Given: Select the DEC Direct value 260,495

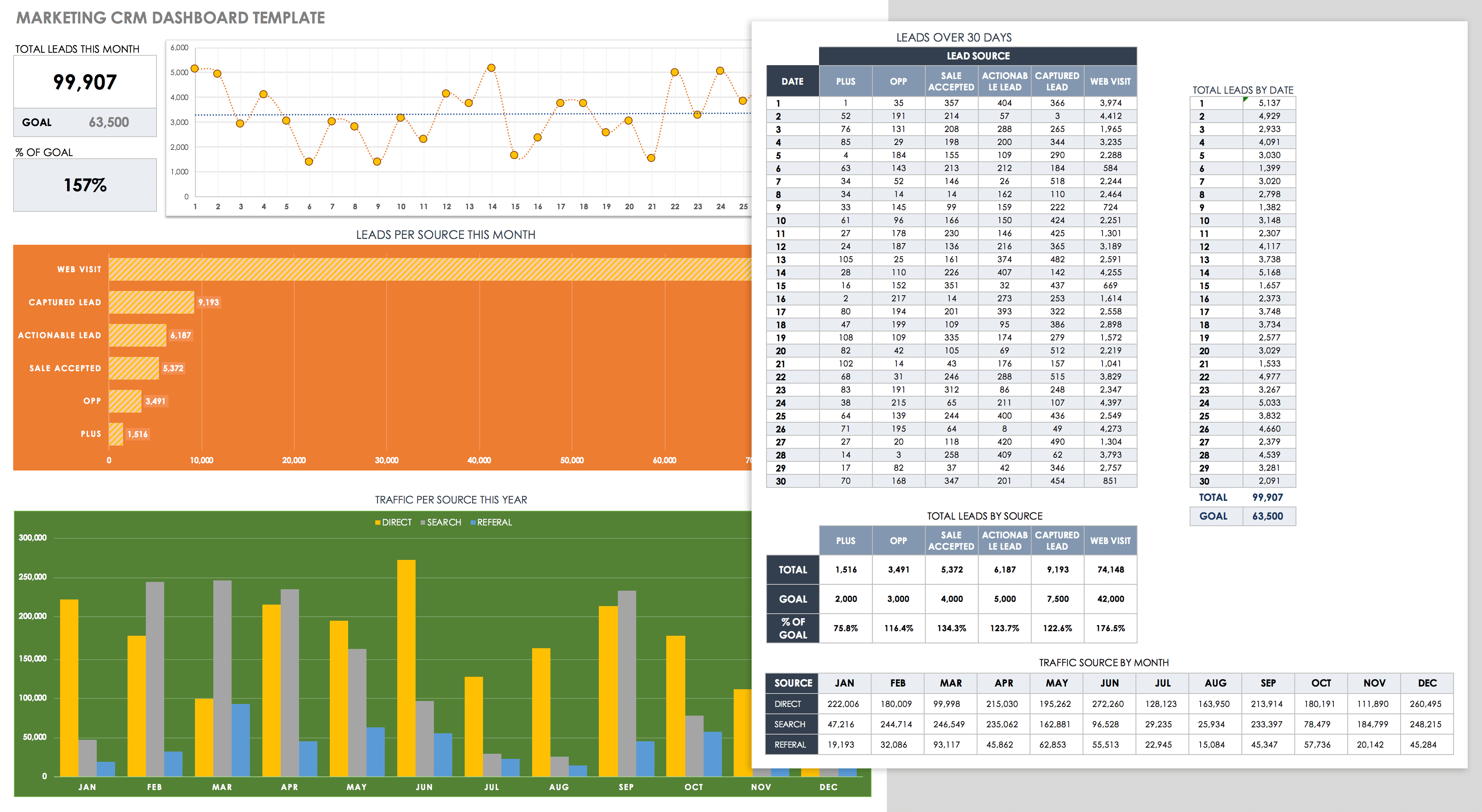Looking at the screenshot, I should point(1426,704).
